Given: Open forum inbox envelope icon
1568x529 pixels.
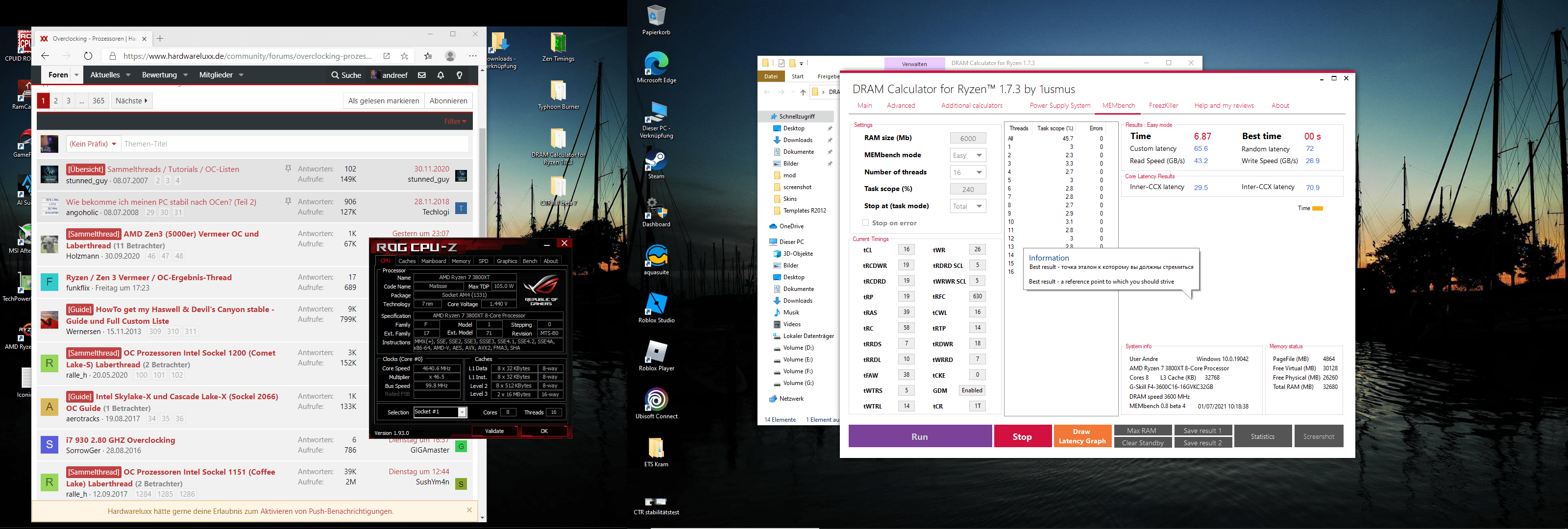Looking at the screenshot, I should 422,75.
